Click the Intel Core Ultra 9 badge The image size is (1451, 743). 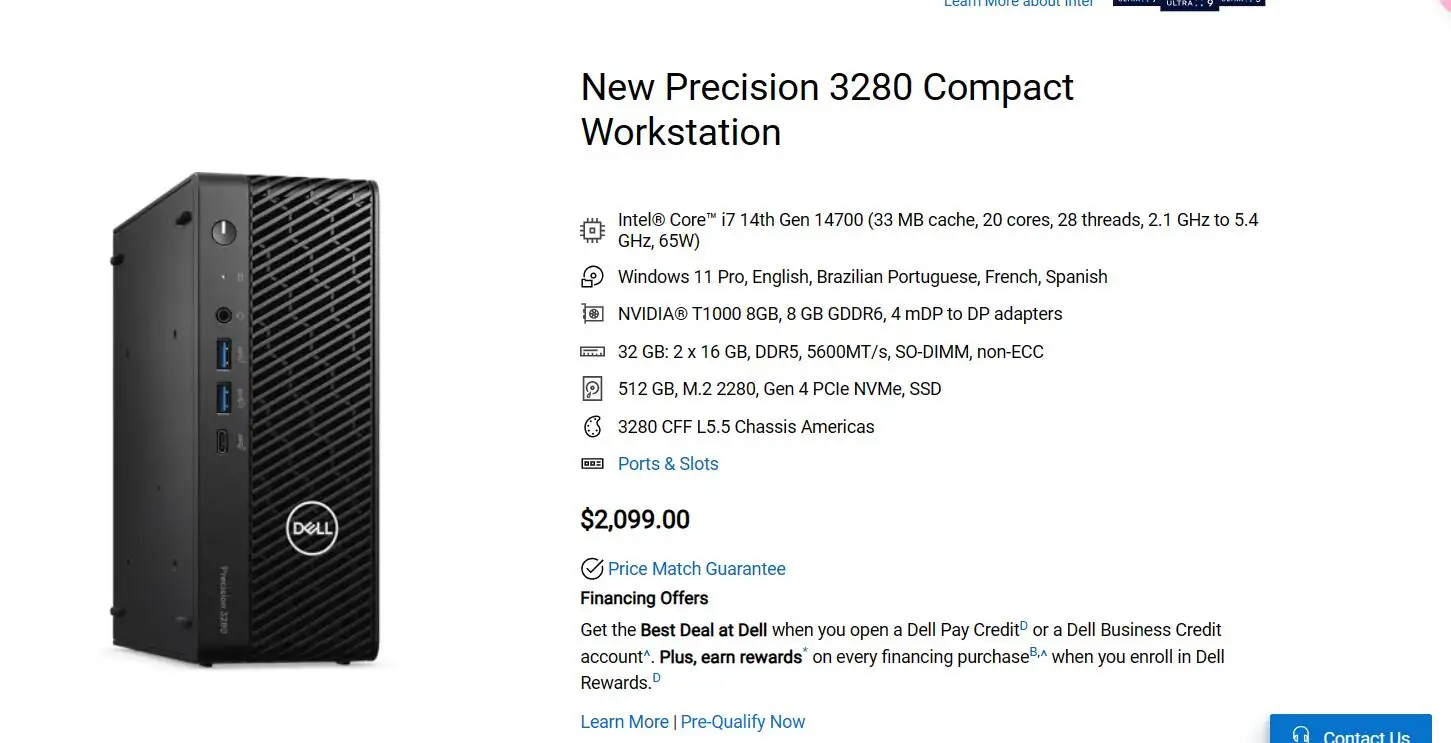[x=1188, y=5]
